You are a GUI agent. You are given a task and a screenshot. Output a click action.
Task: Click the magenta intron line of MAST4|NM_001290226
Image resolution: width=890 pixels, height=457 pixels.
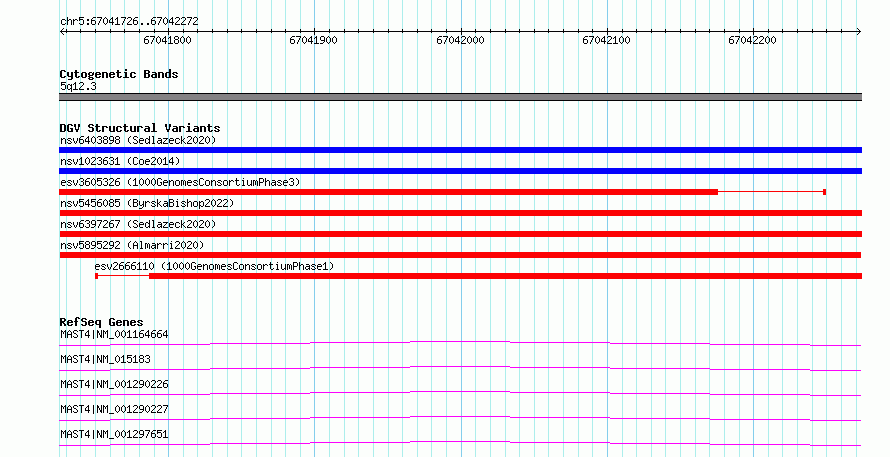[x=460, y=392]
